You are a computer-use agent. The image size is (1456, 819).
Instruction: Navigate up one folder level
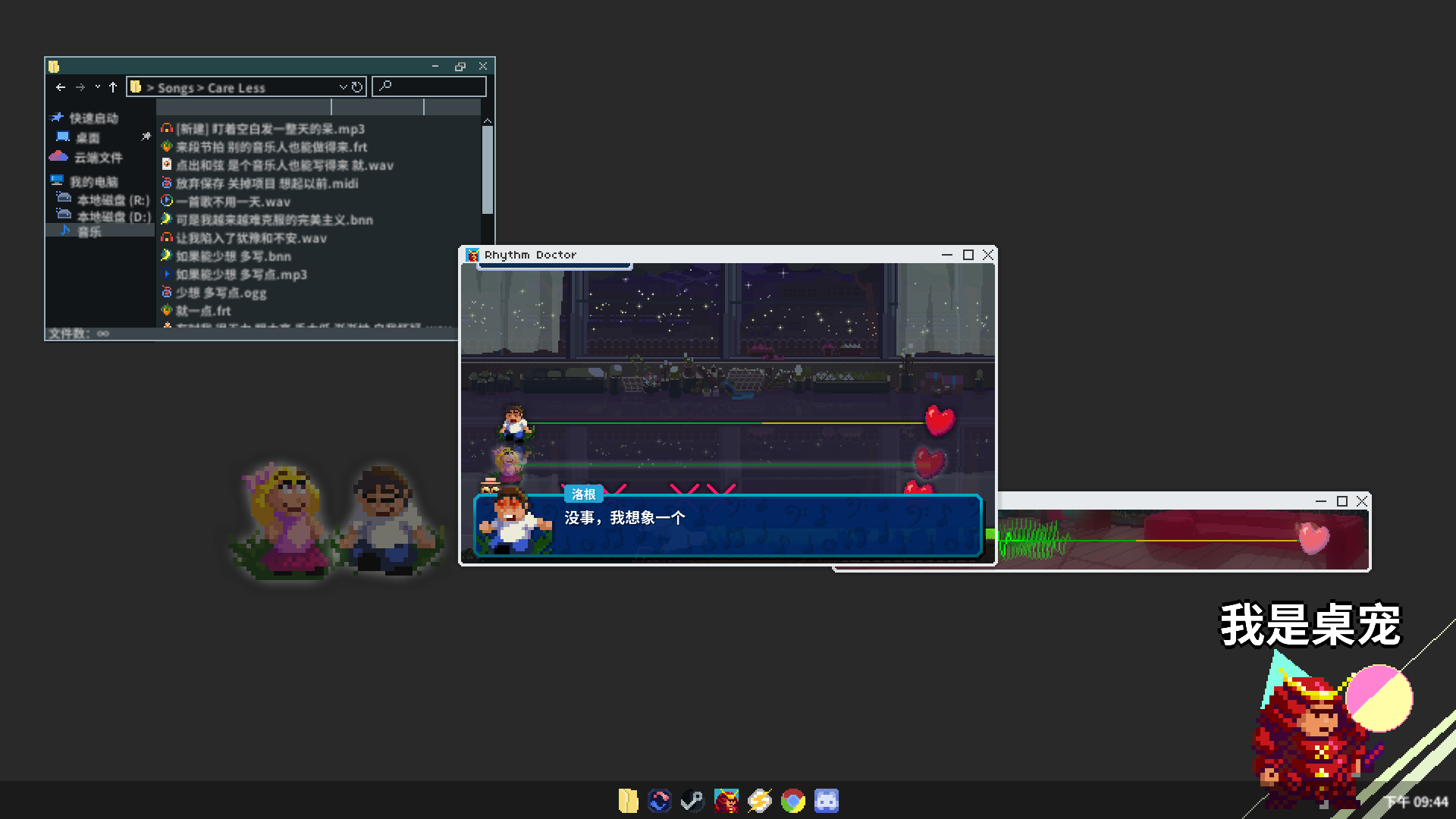pyautogui.click(x=113, y=87)
